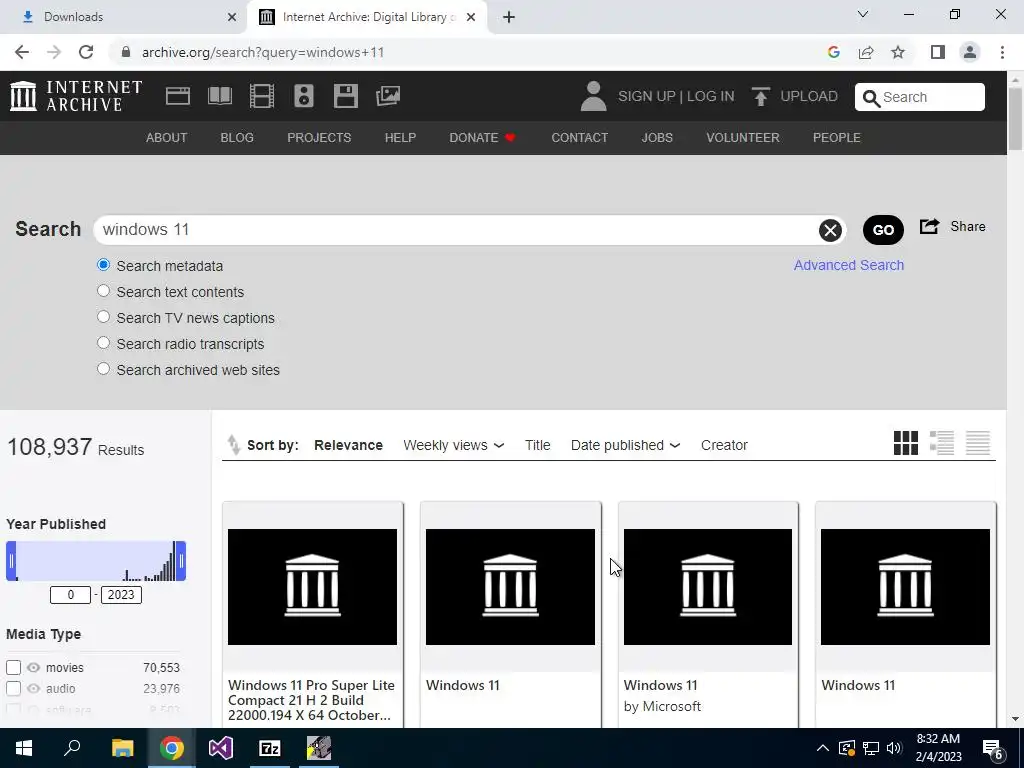Select Search radio transcripts option
Screen dimensions: 1024x768
[103, 343]
